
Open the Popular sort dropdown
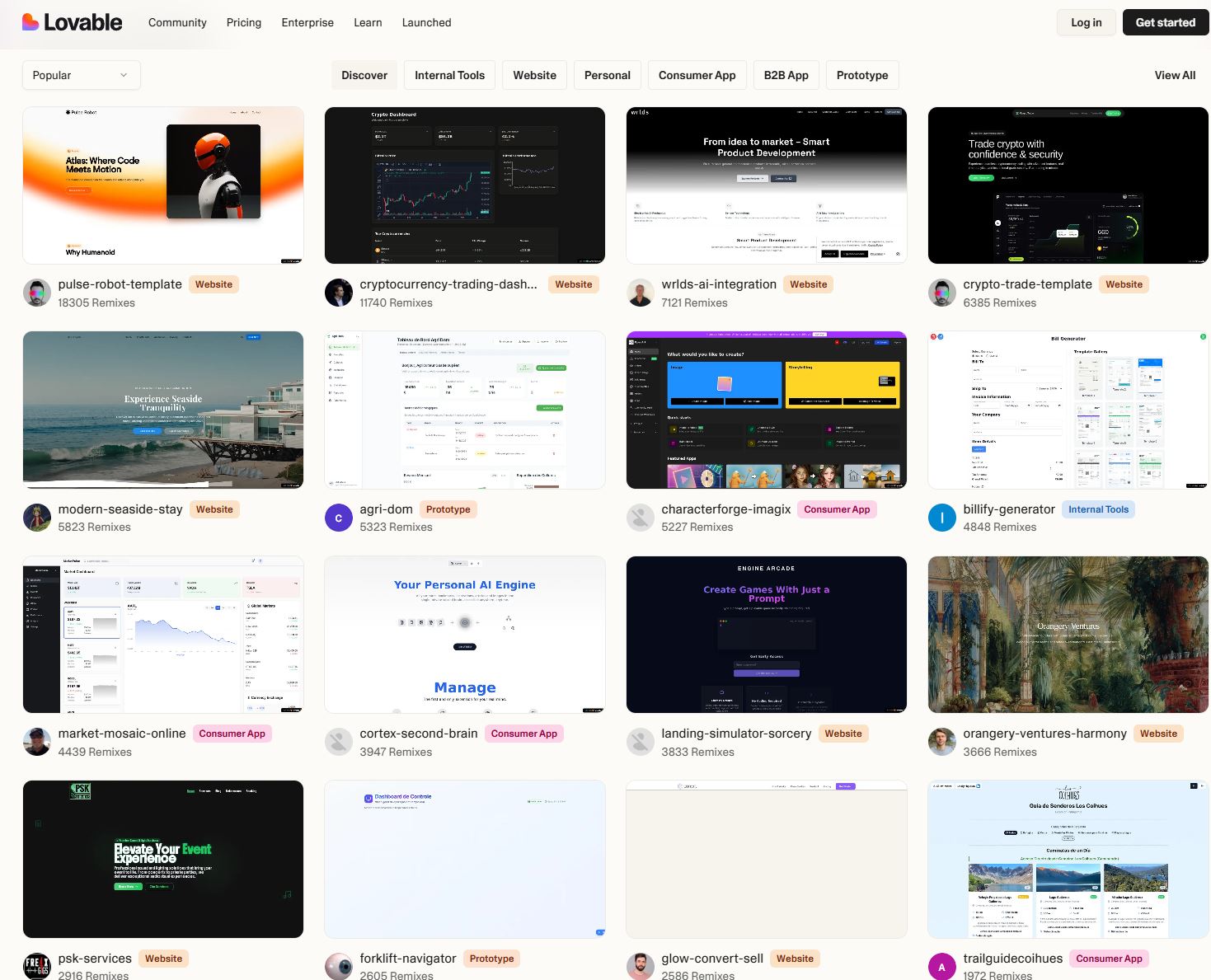81,75
